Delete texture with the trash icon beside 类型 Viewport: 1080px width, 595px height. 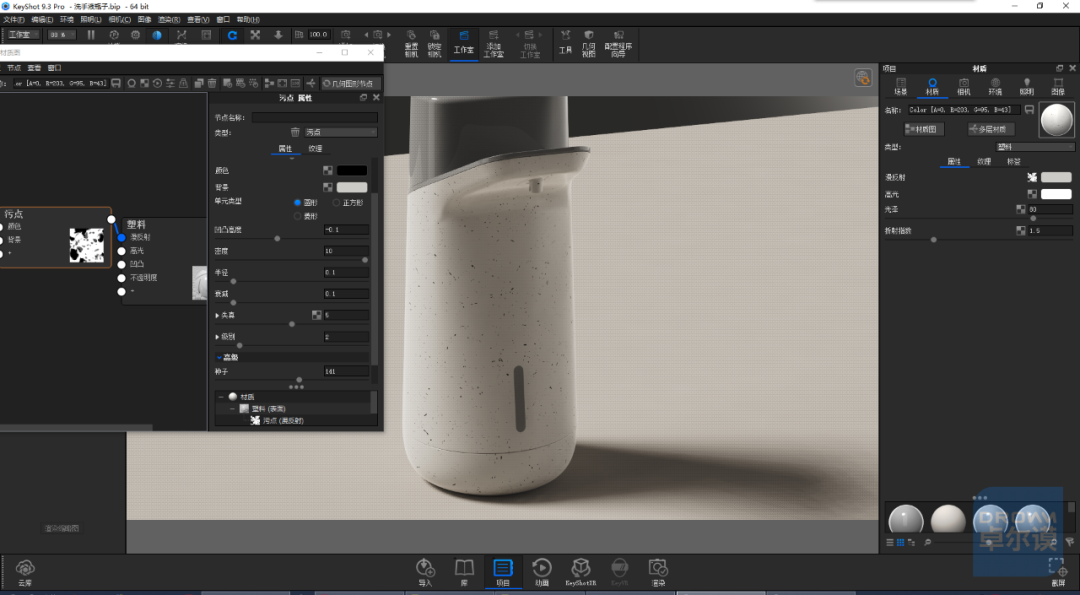295,132
